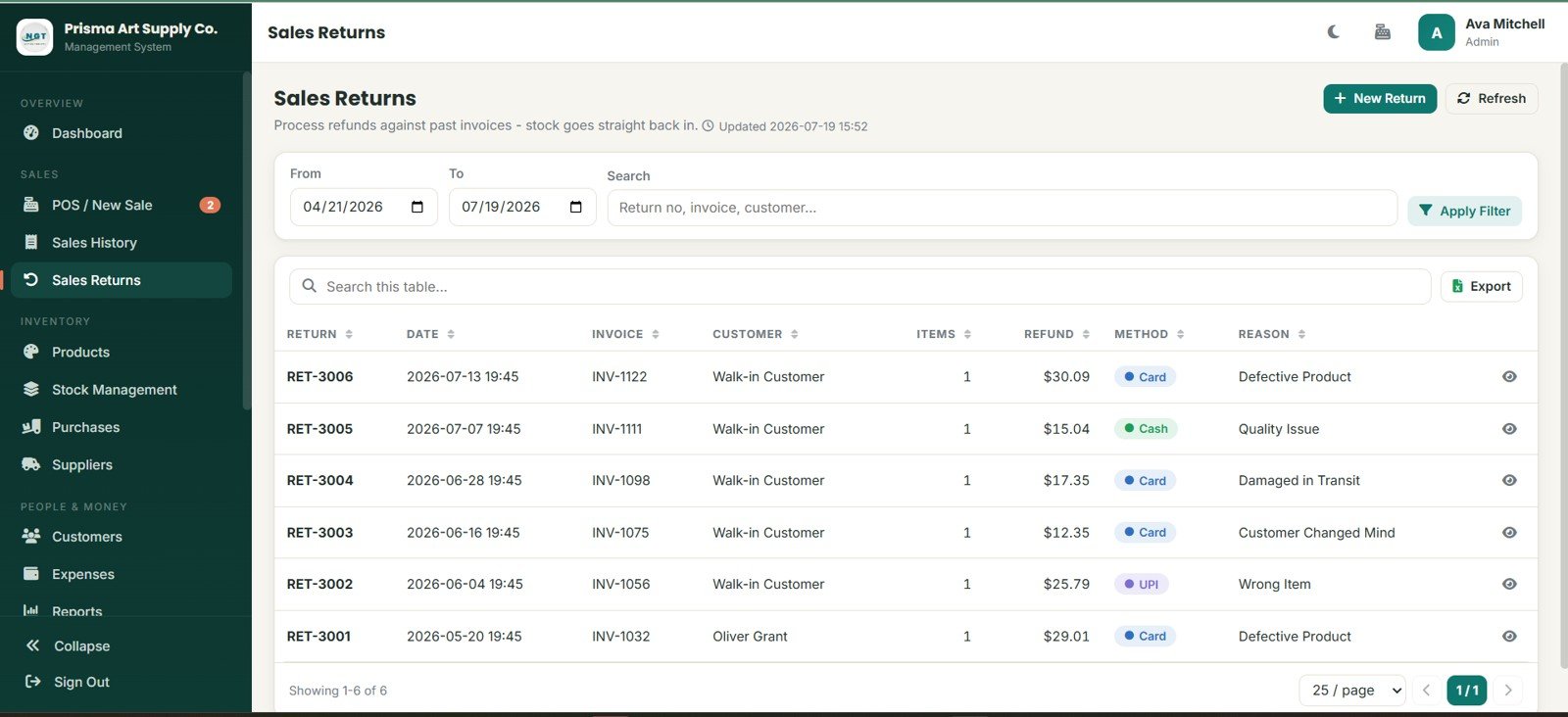Click the Reports chart icon
This screenshot has width=1568, height=717.
click(31, 611)
